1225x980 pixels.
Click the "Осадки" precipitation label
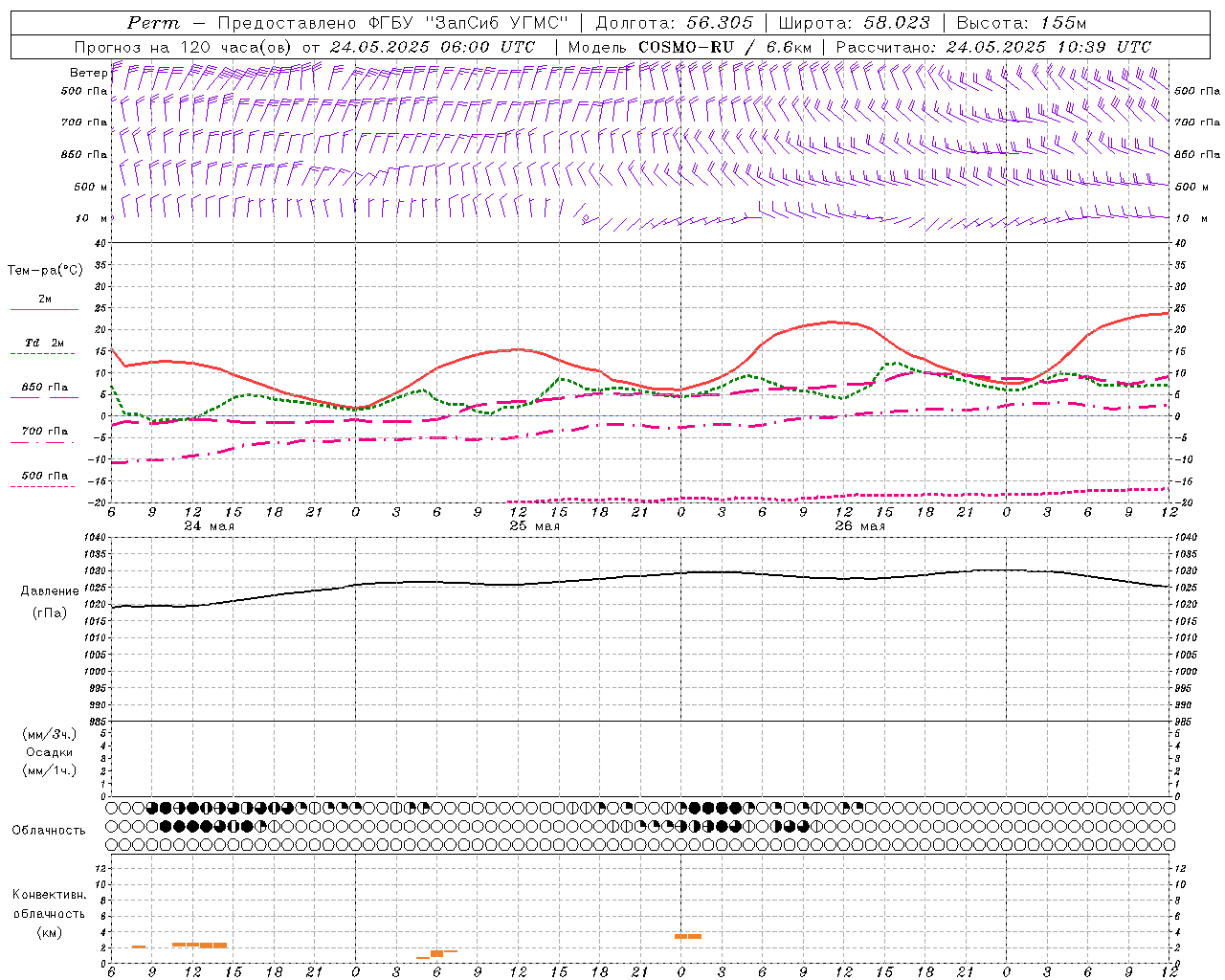point(50,752)
